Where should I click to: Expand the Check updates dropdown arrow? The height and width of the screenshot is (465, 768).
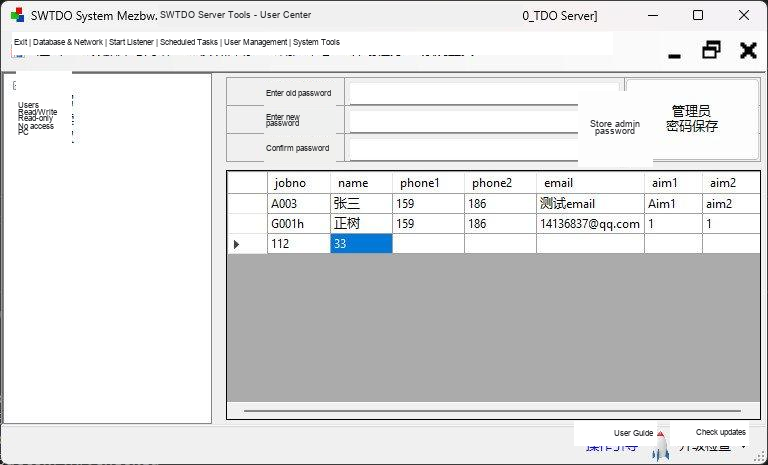[x=744, y=446]
